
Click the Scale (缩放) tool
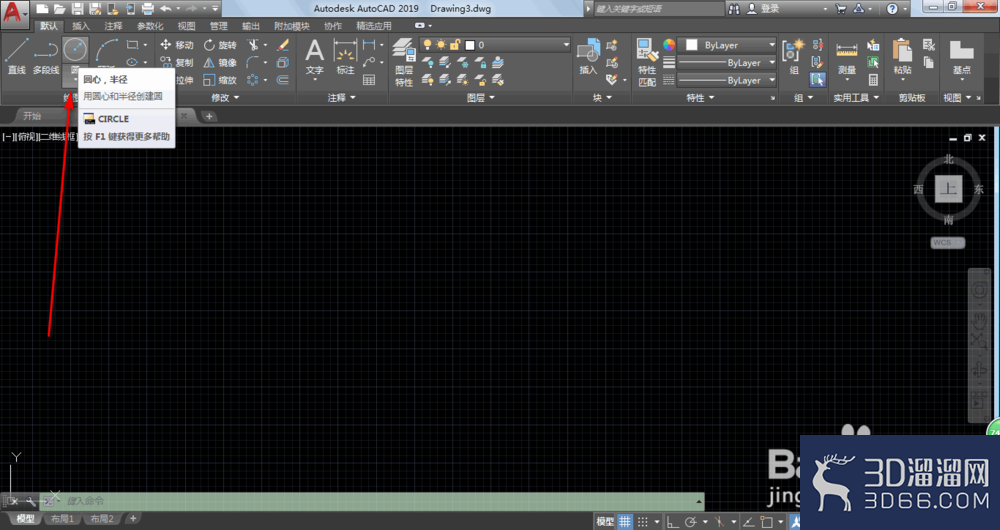[220, 80]
